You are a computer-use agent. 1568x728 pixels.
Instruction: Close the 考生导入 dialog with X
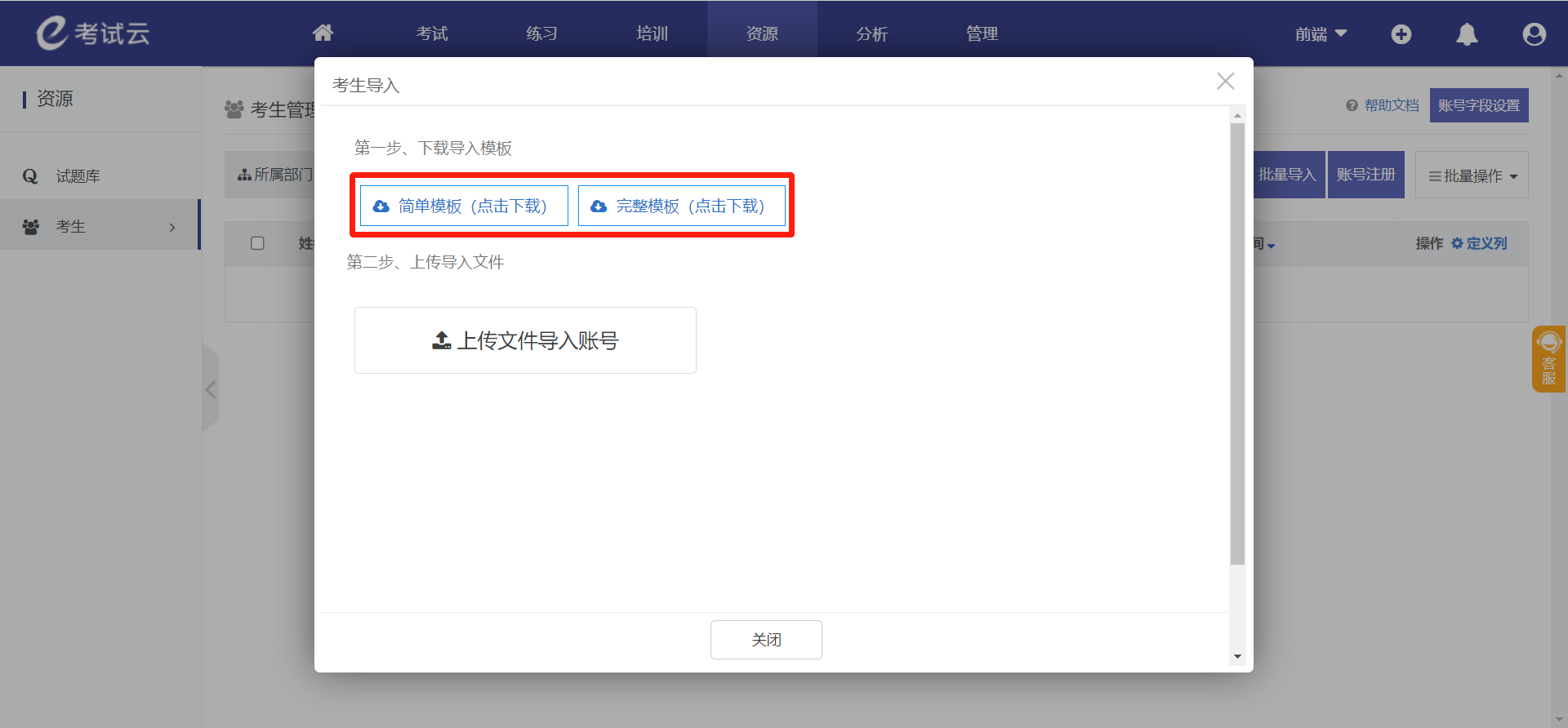[1225, 82]
